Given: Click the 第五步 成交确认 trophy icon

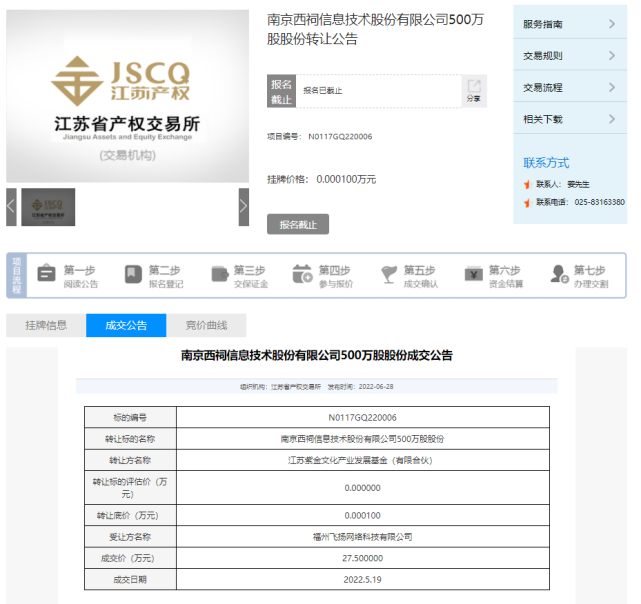Looking at the screenshot, I should 389,274.
